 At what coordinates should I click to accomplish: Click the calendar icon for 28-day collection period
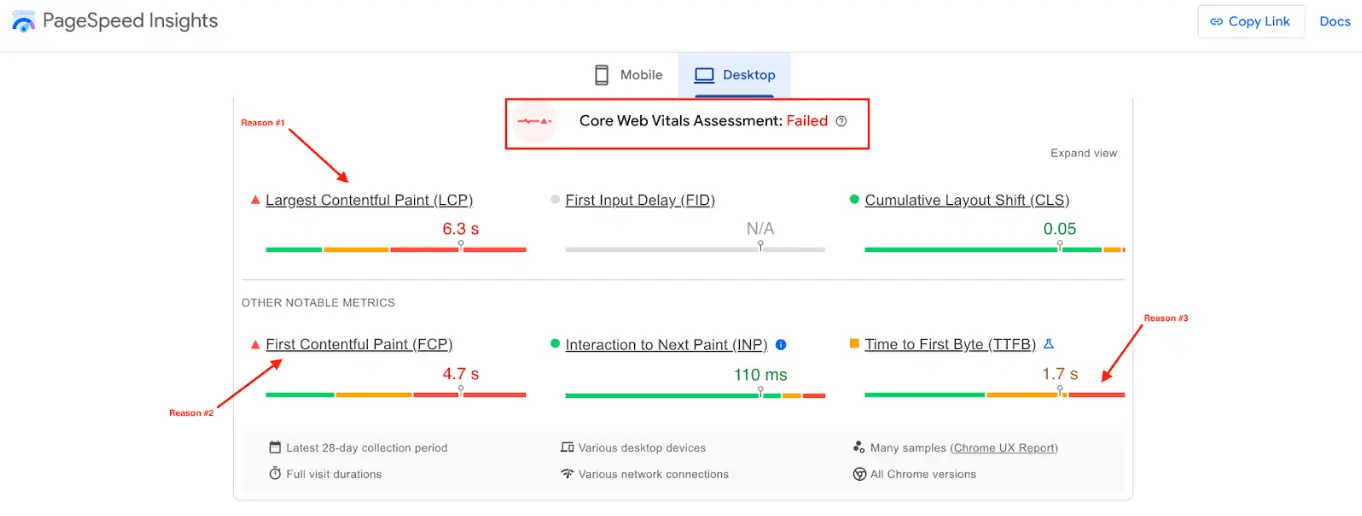click(x=275, y=448)
